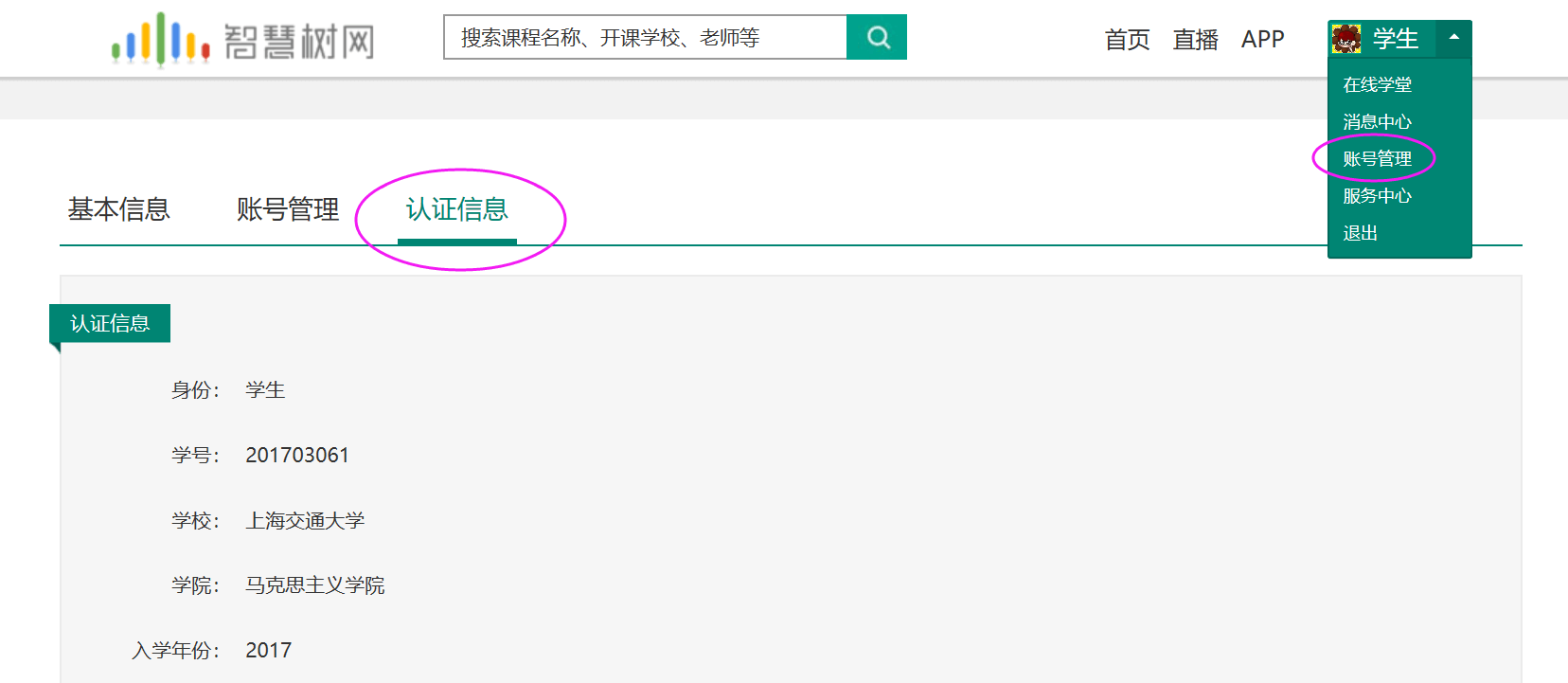The width and height of the screenshot is (1568, 683).
Task: Select 在线学堂 from the user dropdown
Action: tap(1377, 85)
